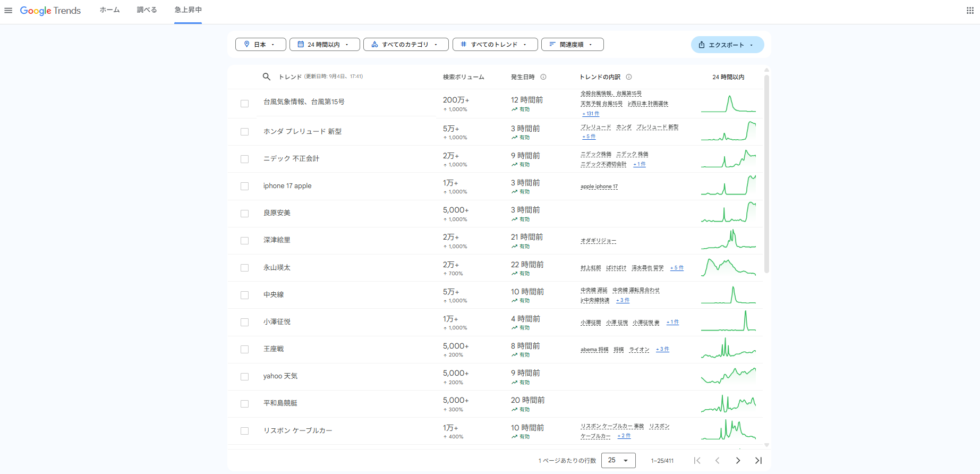The height and width of the screenshot is (474, 980).
Task: Select checkbox for 台風気象情報、台風第15号
Action: [244, 104]
